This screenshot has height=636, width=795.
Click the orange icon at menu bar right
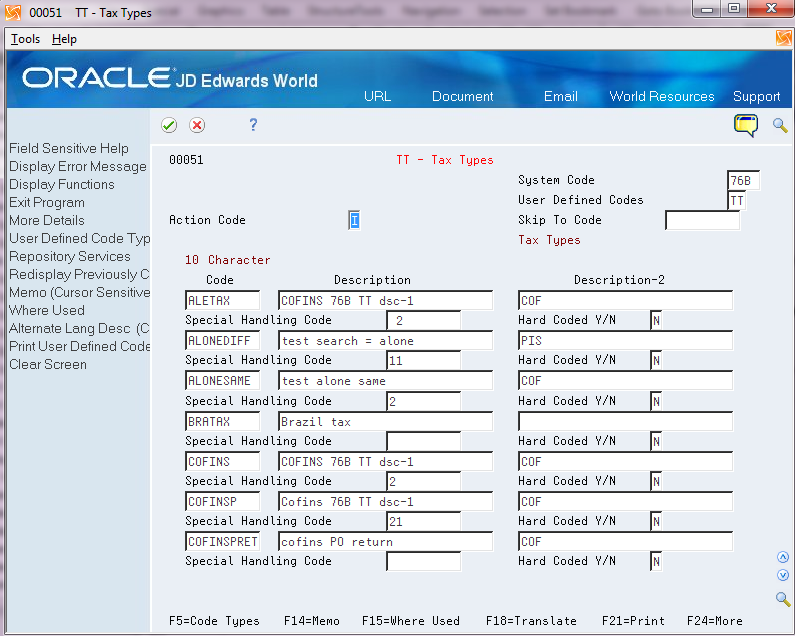click(x=783, y=39)
